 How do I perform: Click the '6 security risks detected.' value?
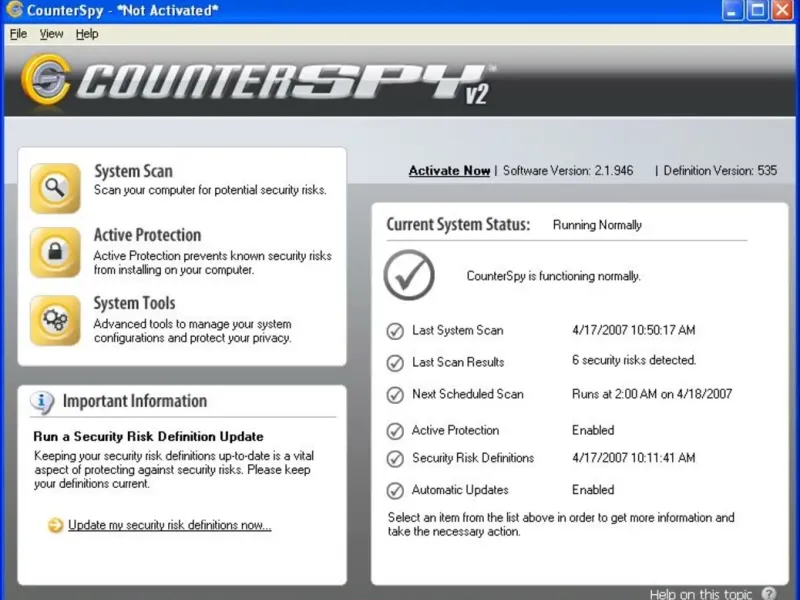634,360
